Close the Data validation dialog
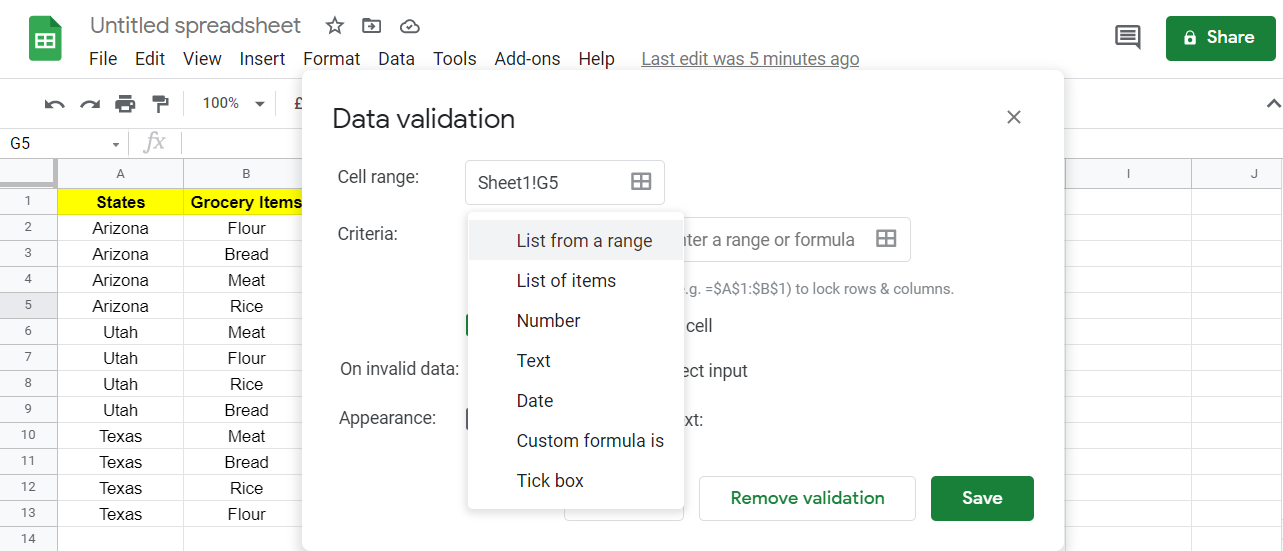The height and width of the screenshot is (551, 1283). click(1014, 117)
